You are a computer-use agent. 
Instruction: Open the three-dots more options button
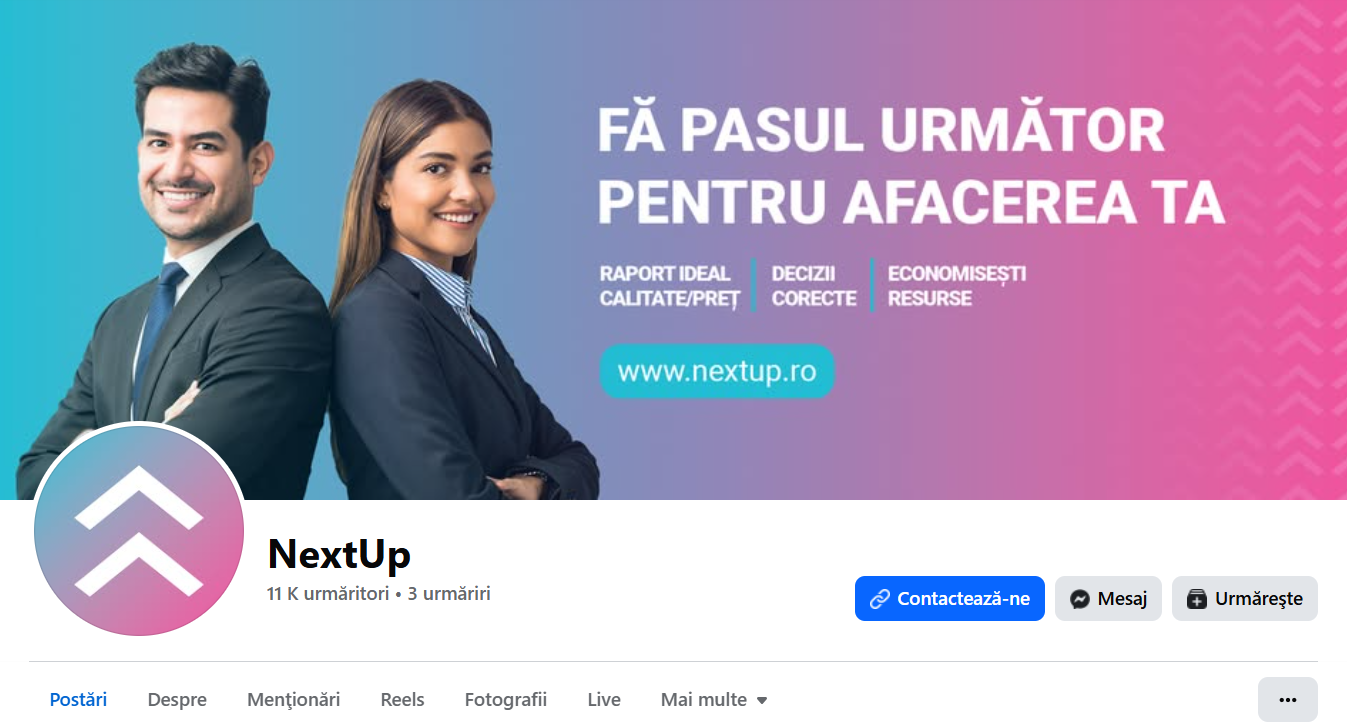pos(1287,700)
